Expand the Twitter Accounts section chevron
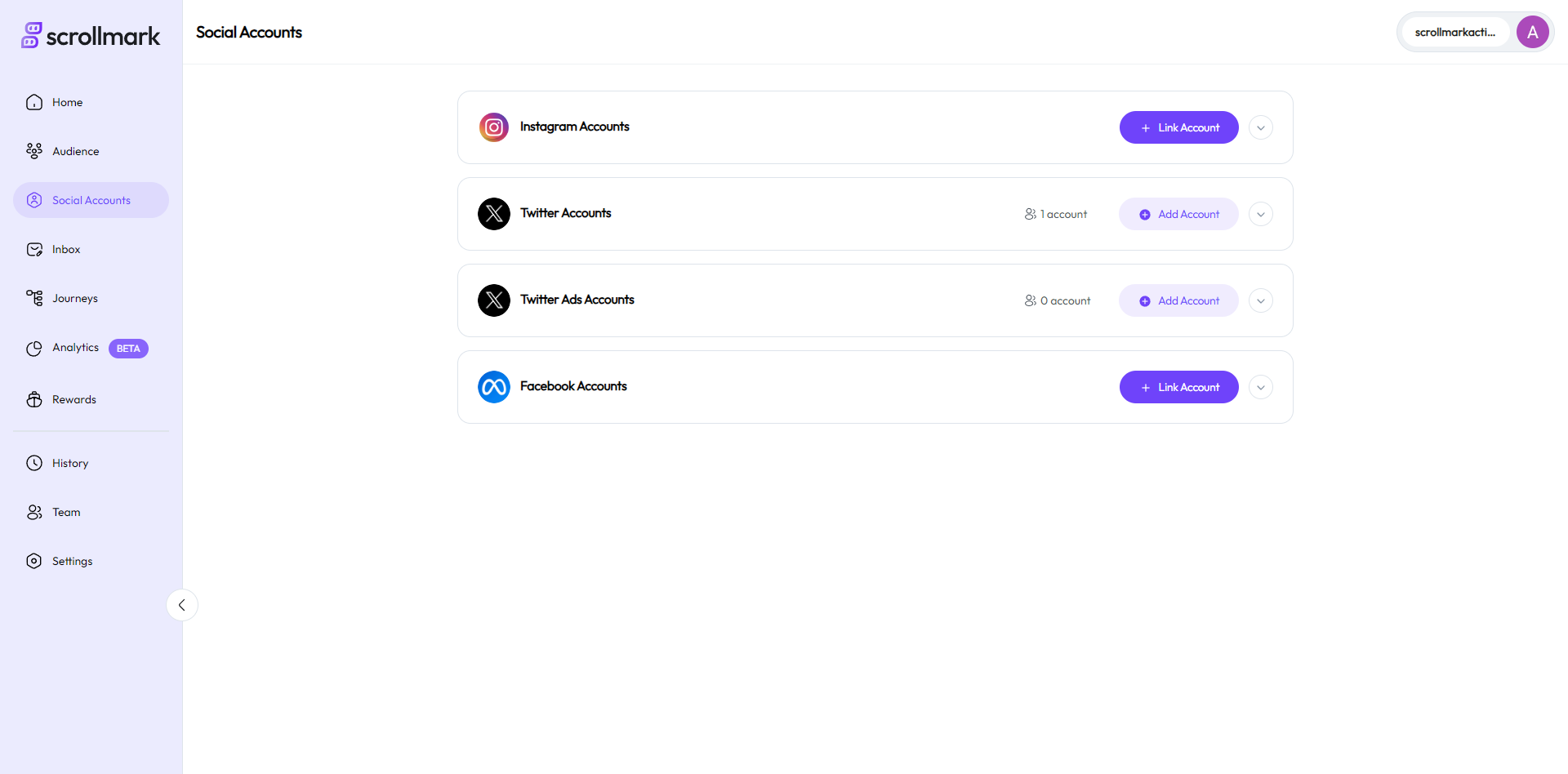This screenshot has width=1568, height=774. pos(1261,215)
